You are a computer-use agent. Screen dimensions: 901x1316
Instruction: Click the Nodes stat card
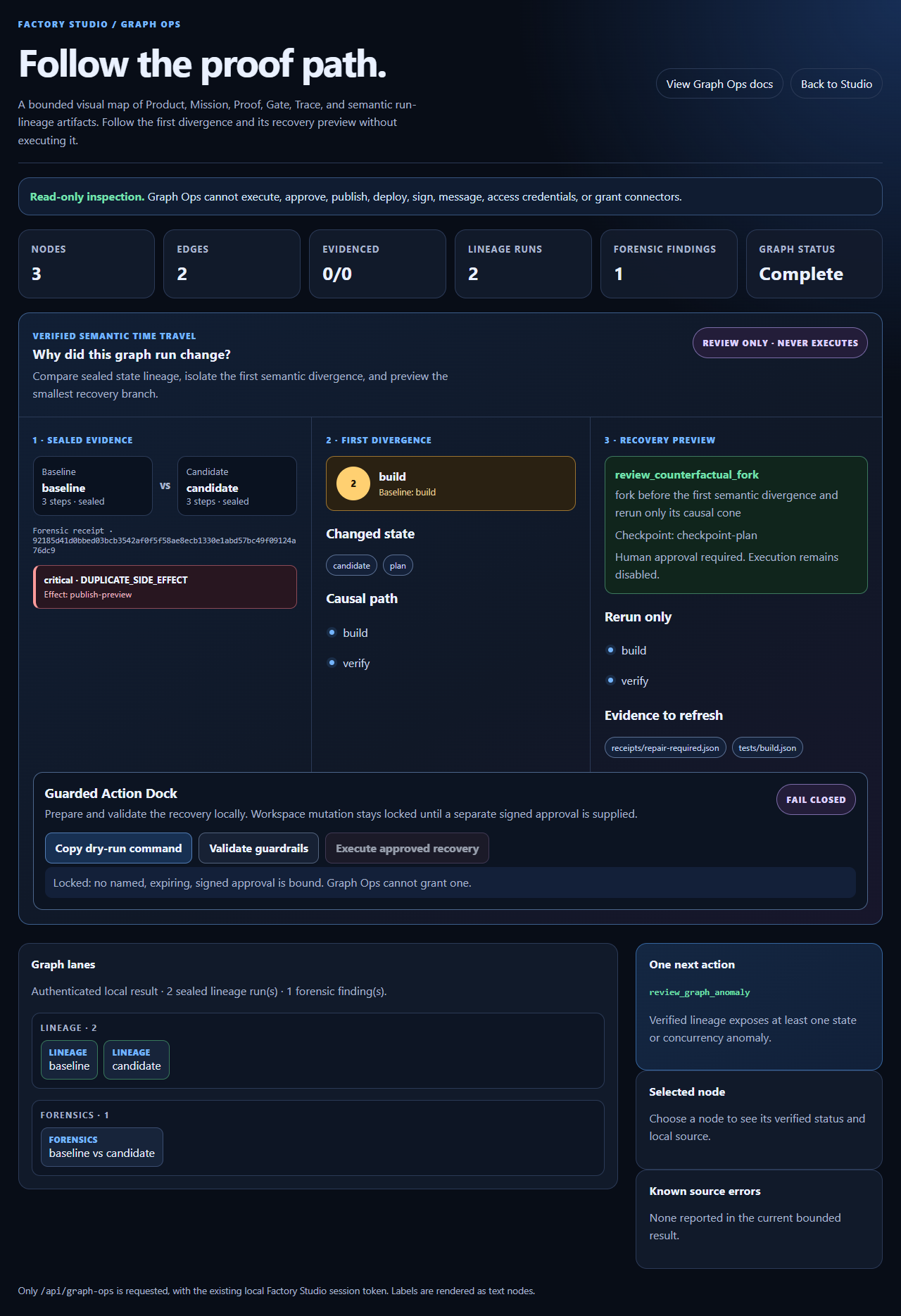[87, 264]
